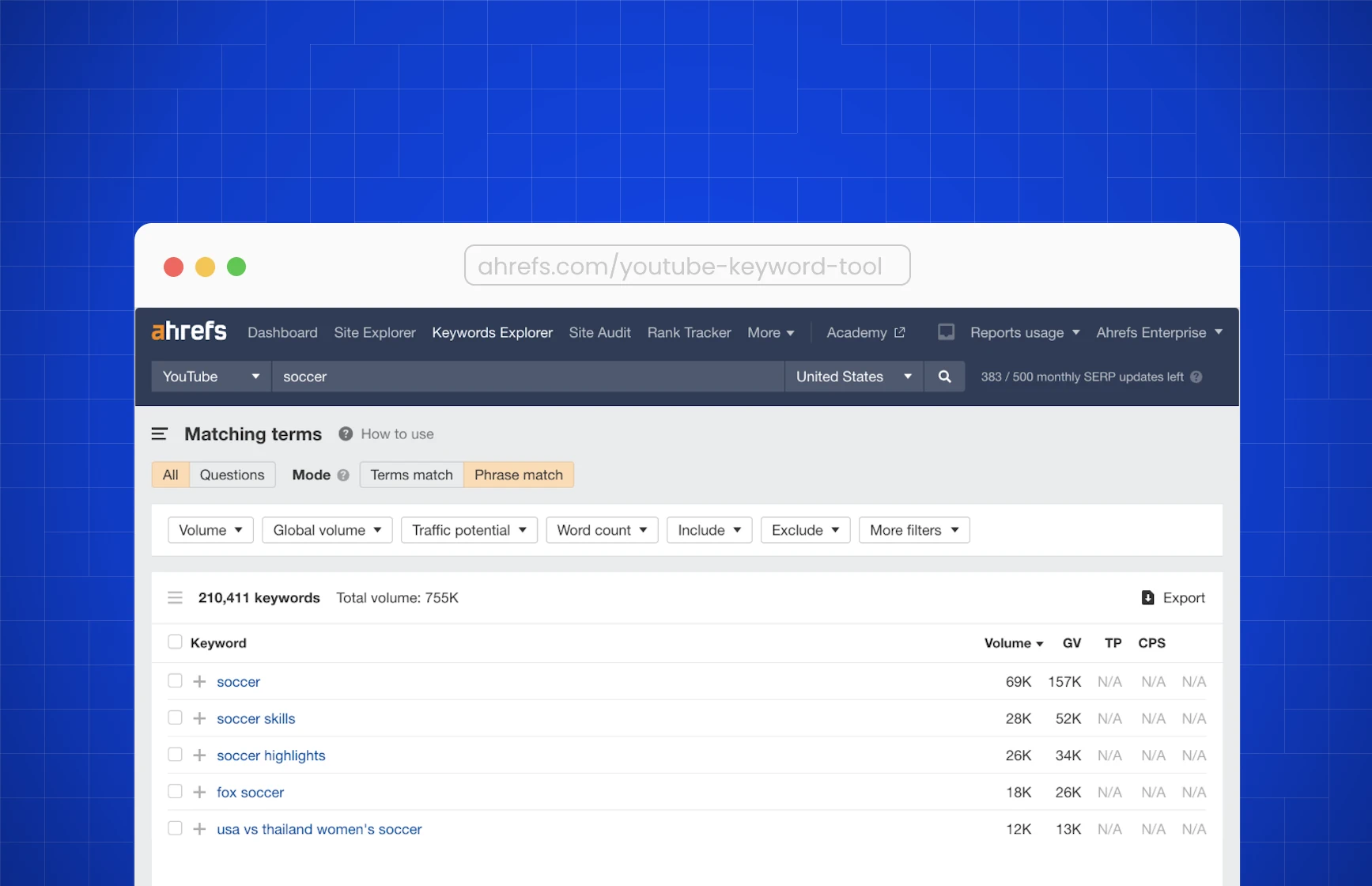The height and width of the screenshot is (886, 1372).
Task: Open the 'soccer highlights' keyword link
Action: pos(271,755)
